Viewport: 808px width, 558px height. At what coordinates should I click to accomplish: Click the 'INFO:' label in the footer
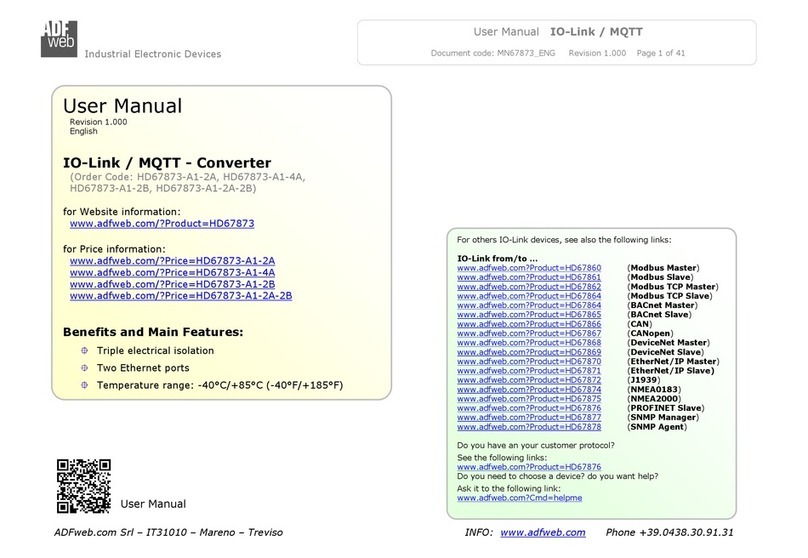click(479, 532)
